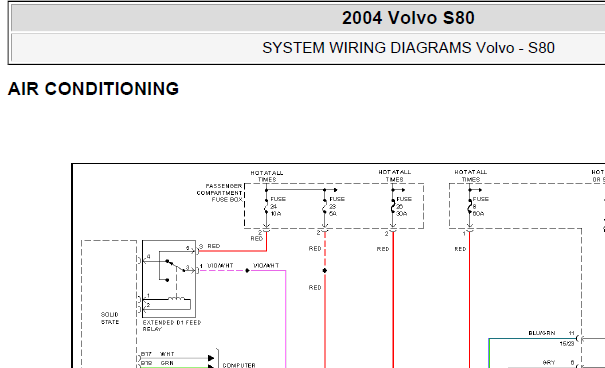Click the 'GRN' wire label
Screen dimensions: 605x368
click(167, 363)
